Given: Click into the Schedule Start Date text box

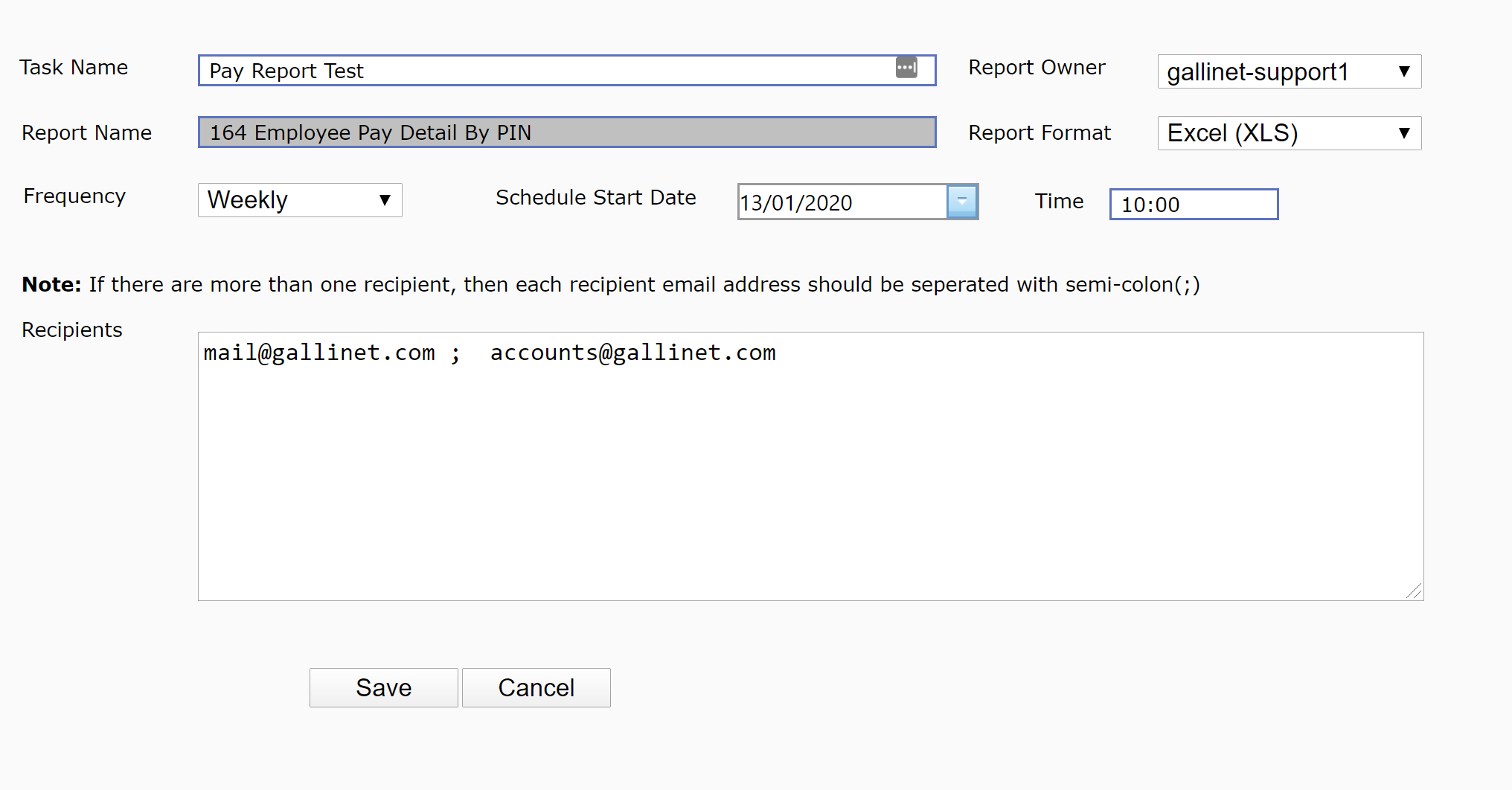Looking at the screenshot, I should [x=842, y=202].
